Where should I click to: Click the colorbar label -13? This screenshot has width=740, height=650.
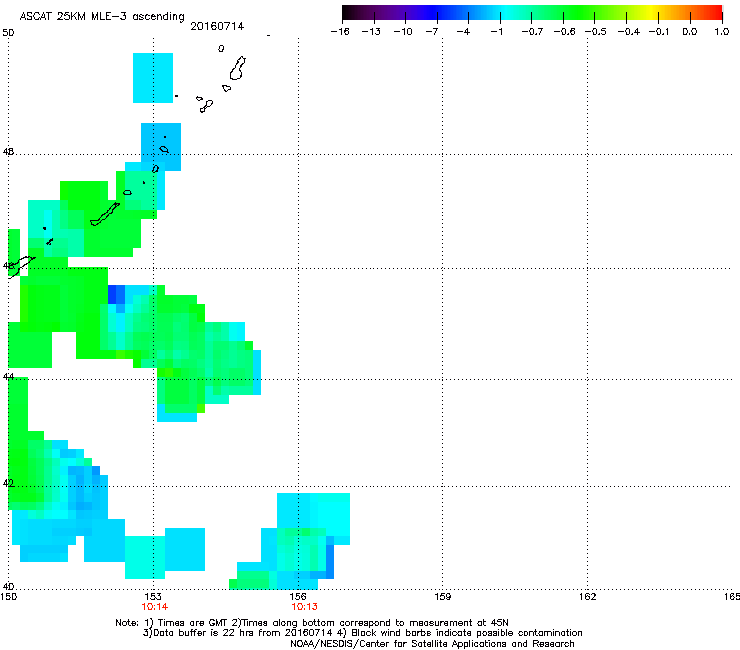coord(371,32)
